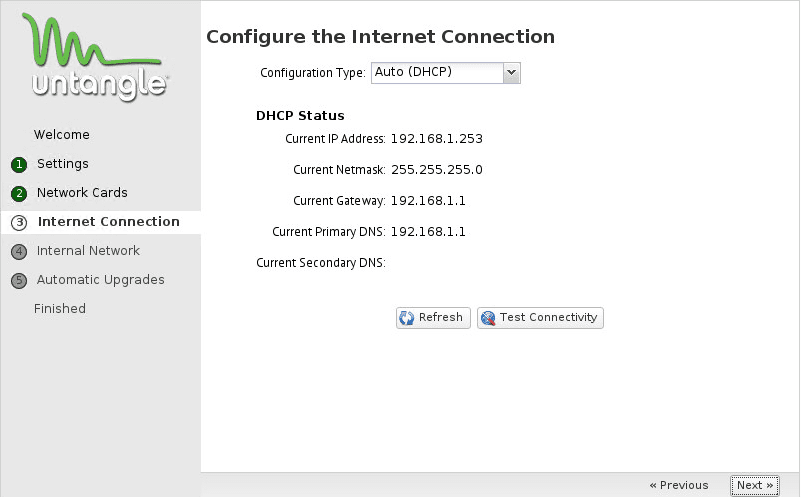Screen dimensions: 801x497
Task: Click the Refresh arrows icon
Action: tap(407, 318)
